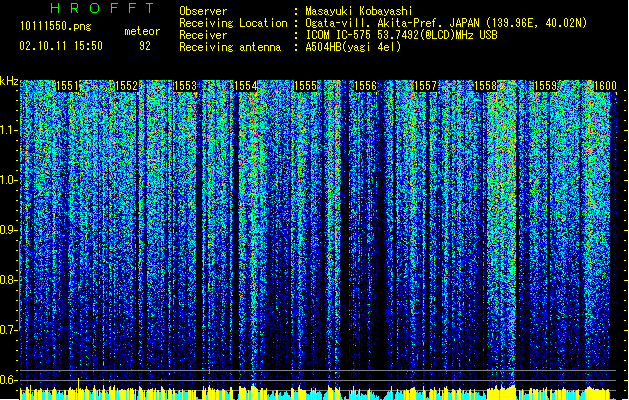Click the Ogata-vill. Akita-Pref. JAPAN location text
629x400 pixels.
(446, 23)
